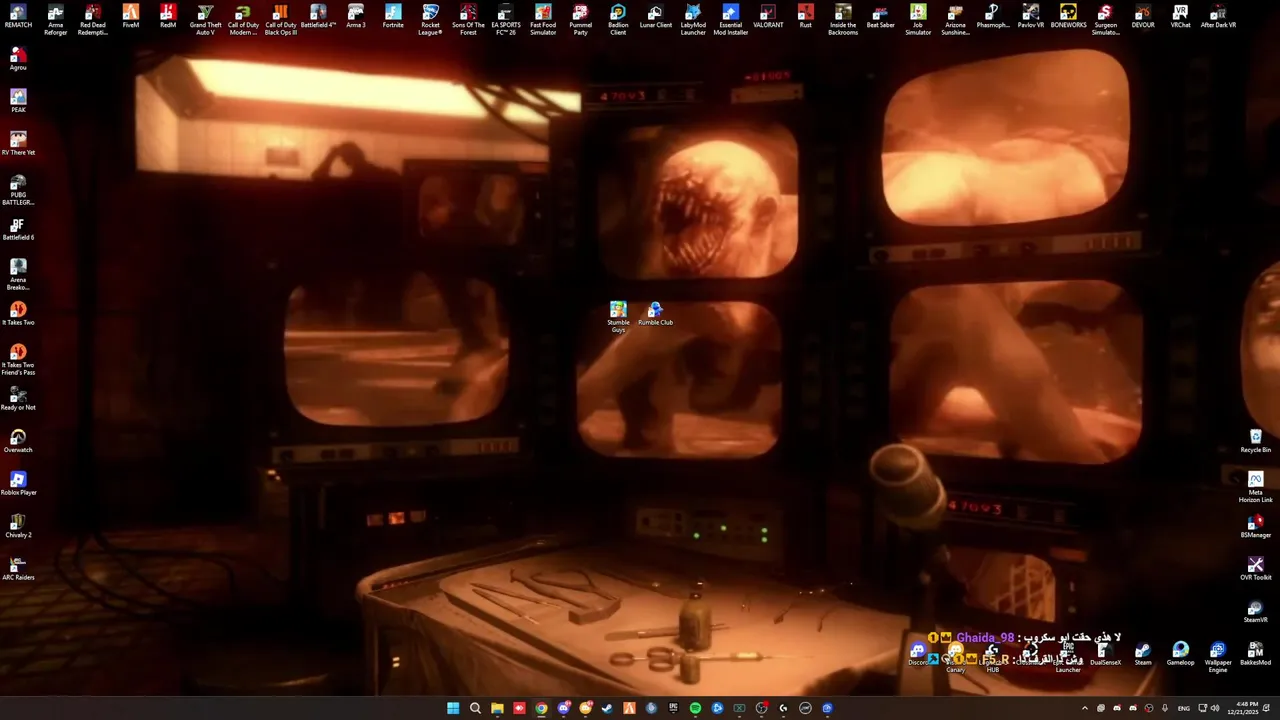1280x720 pixels.
Task: Select the BONEWORKS desktop icon
Action: tap(1068, 17)
